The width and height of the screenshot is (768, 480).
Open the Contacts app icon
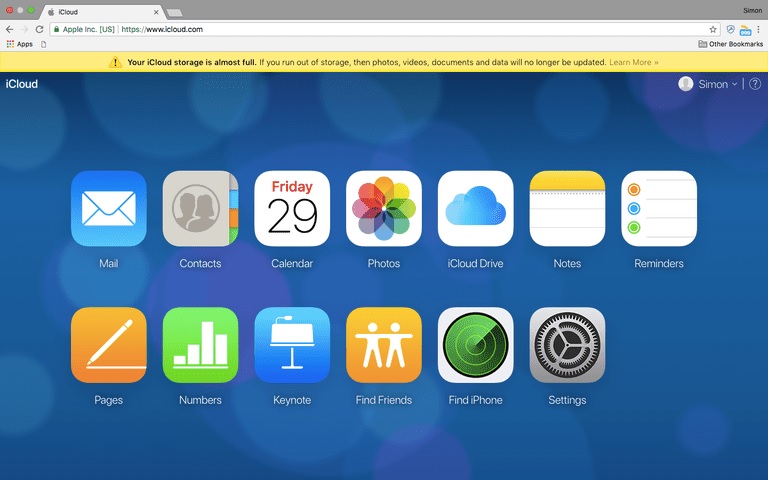tap(200, 209)
